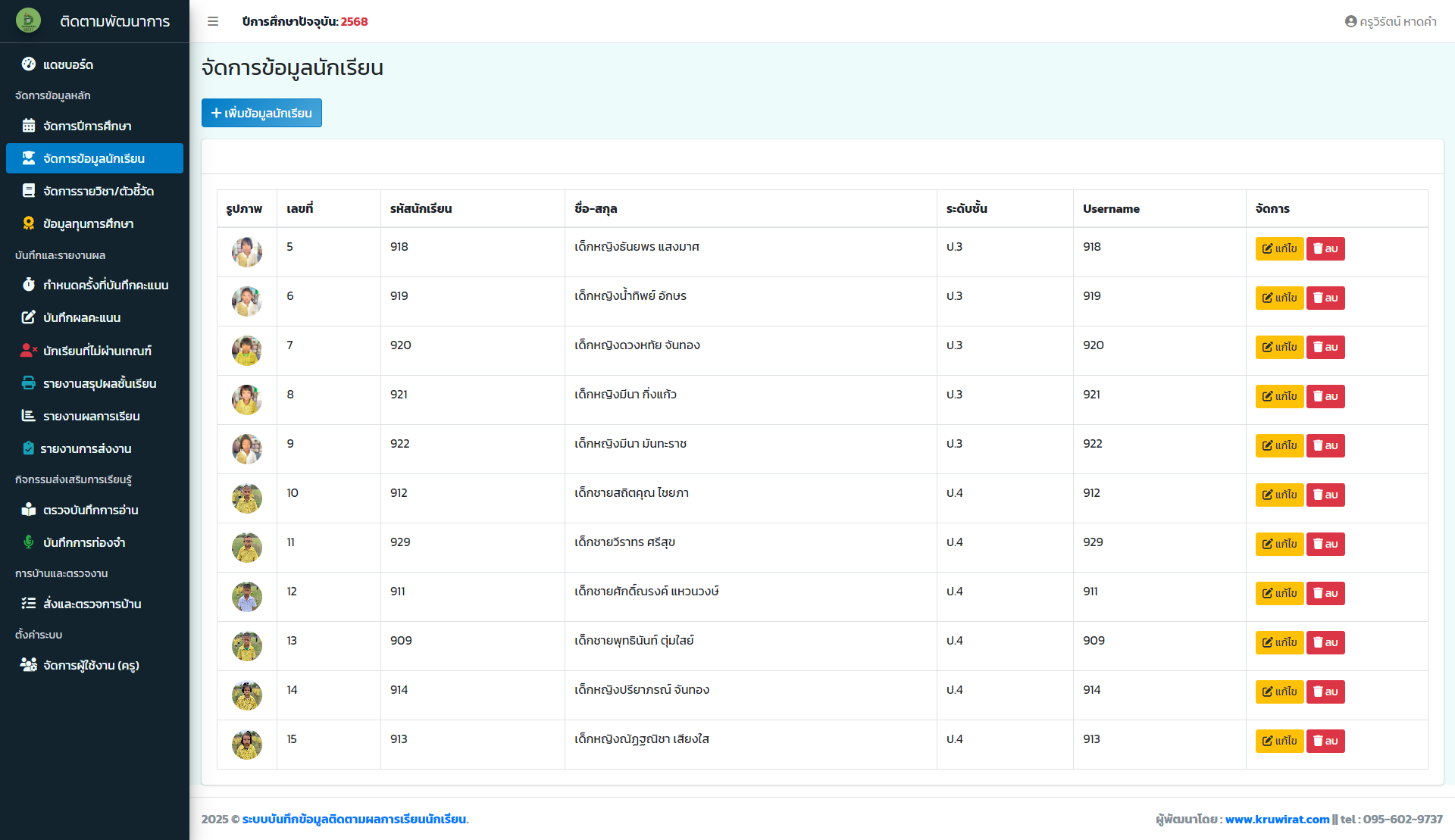Open the learning results report menu
1455x840 pixels.
pos(91,416)
